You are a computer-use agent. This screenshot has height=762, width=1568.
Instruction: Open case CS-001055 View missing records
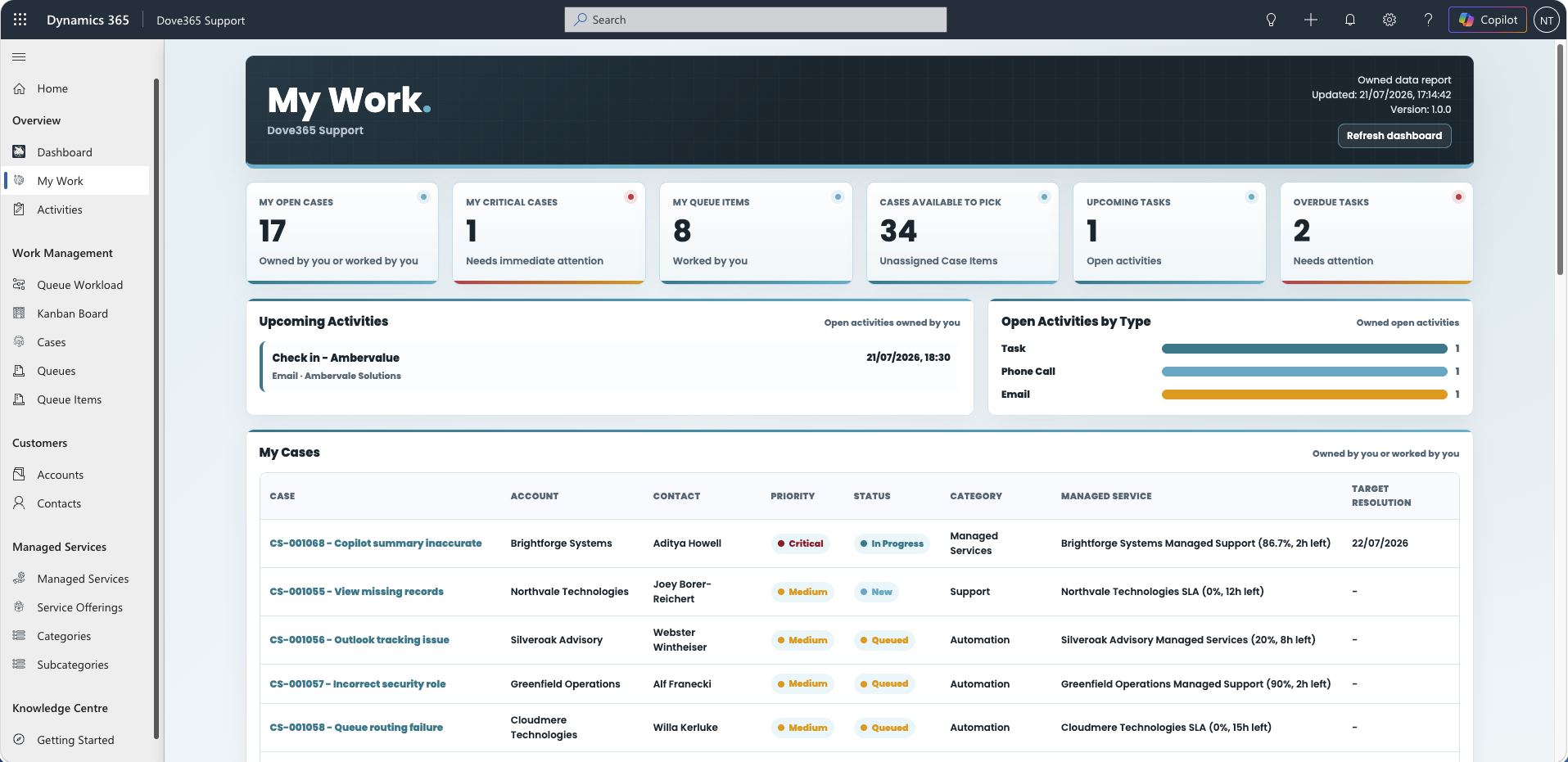tap(356, 592)
